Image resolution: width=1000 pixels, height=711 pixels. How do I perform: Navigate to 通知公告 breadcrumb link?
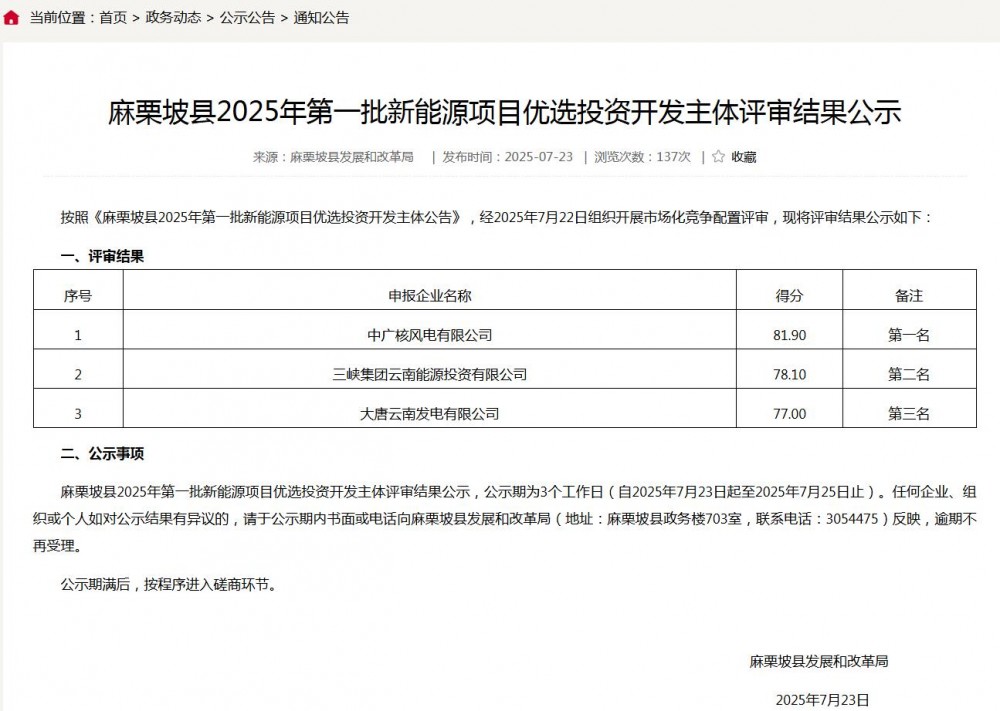[x=321, y=18]
